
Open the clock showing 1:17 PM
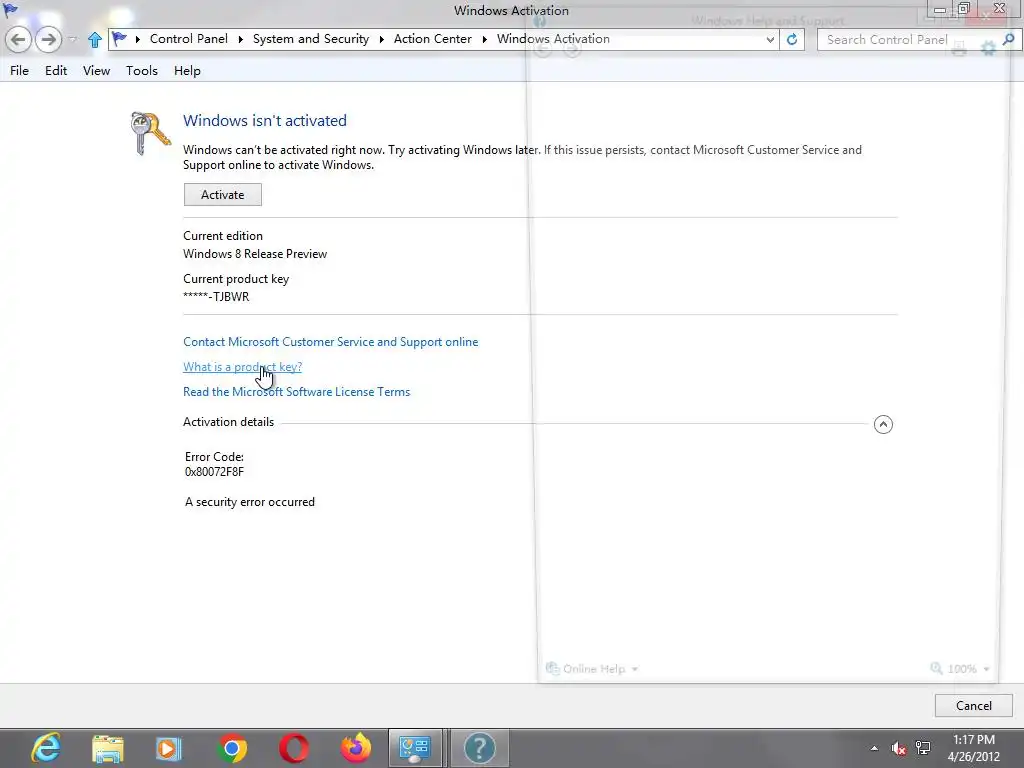point(974,748)
